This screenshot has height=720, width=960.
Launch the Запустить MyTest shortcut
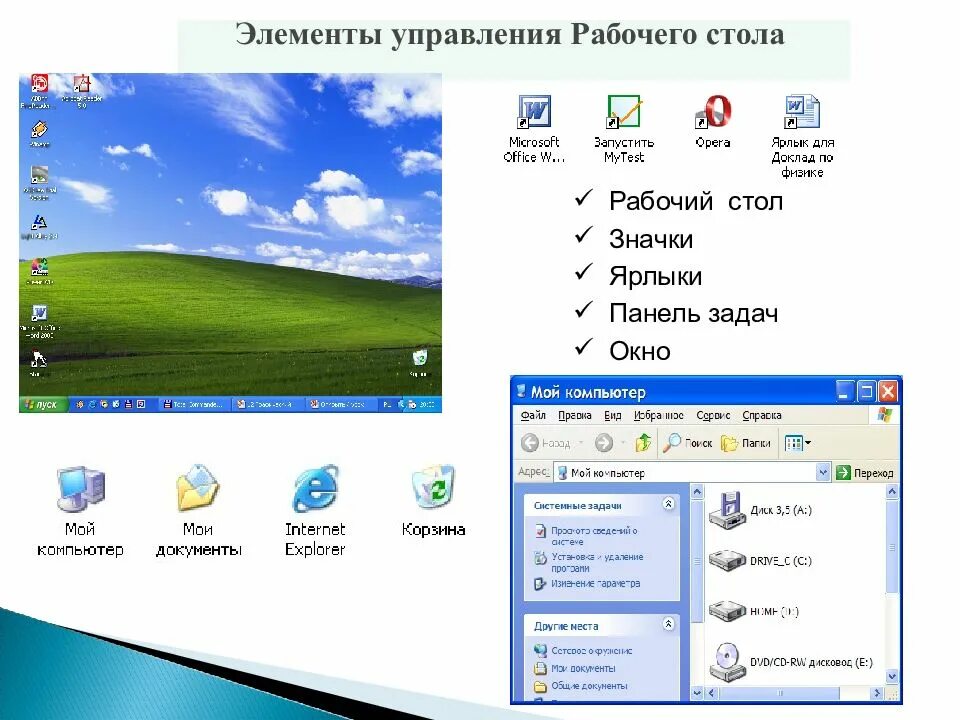point(624,111)
